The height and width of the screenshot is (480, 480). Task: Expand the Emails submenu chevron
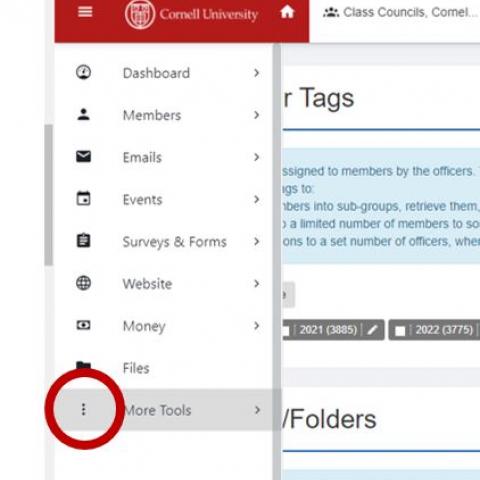256,157
